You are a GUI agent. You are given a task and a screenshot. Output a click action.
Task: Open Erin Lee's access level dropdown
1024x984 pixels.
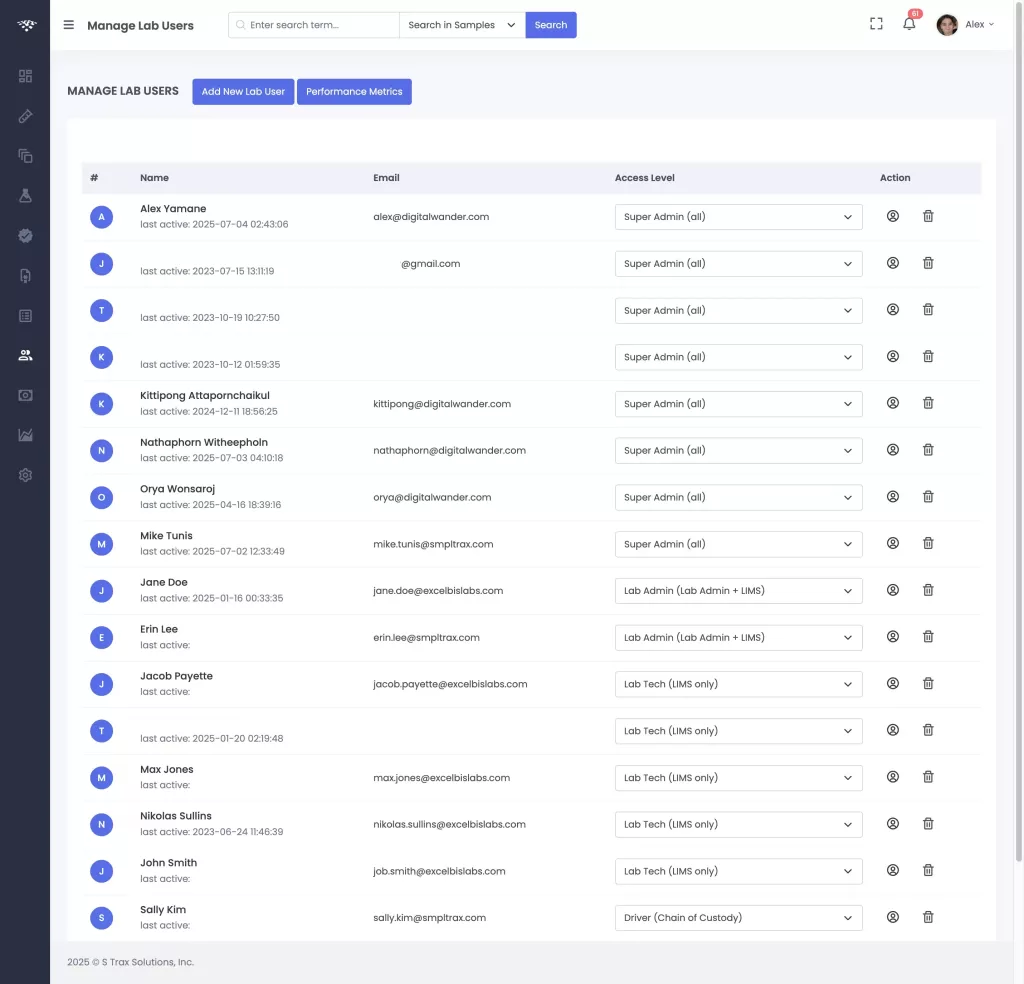[x=738, y=638]
